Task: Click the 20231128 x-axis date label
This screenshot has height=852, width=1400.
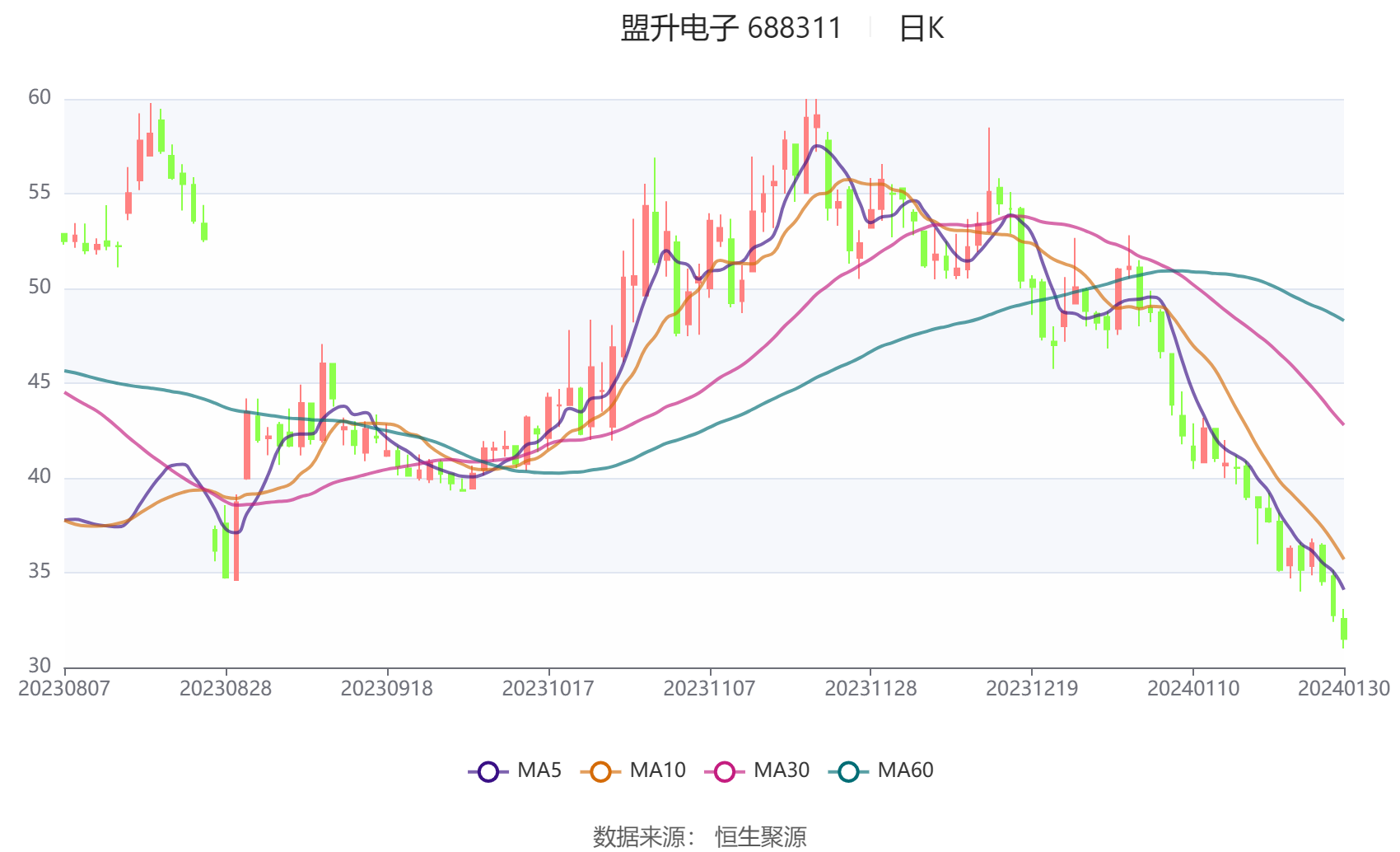Action: click(870, 688)
